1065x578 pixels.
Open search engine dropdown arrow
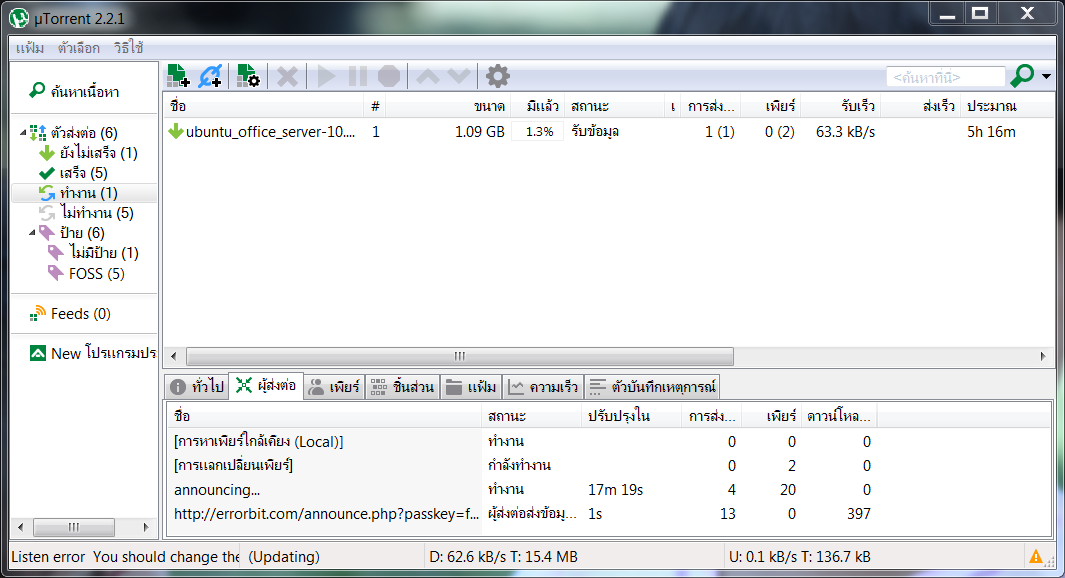coord(1047,77)
